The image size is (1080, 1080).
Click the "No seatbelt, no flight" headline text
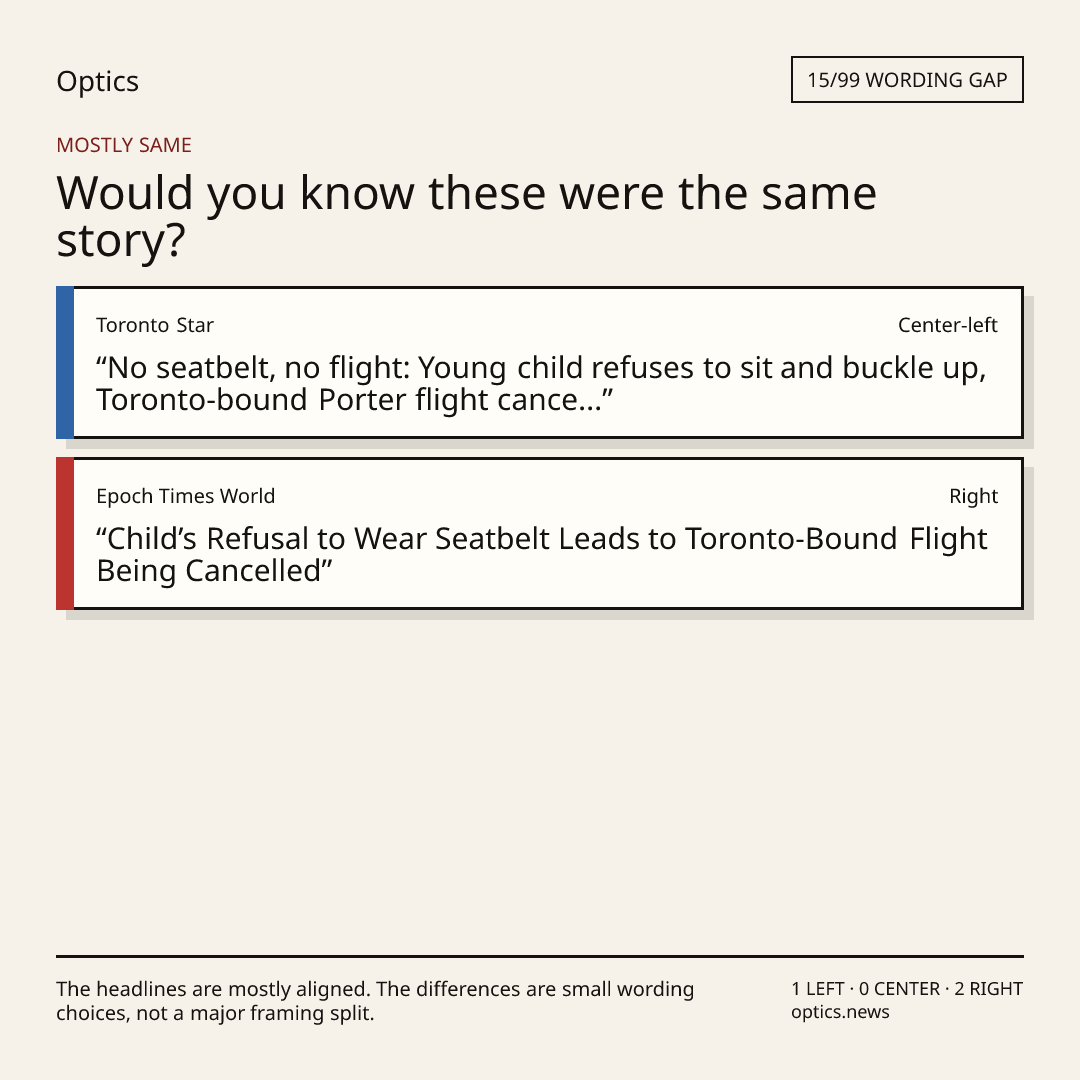(x=541, y=384)
